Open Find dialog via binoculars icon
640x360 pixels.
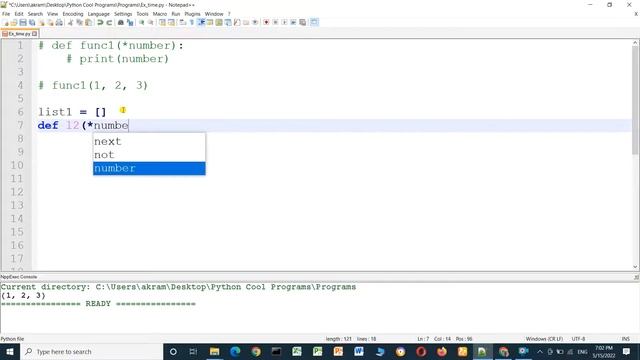121,22
